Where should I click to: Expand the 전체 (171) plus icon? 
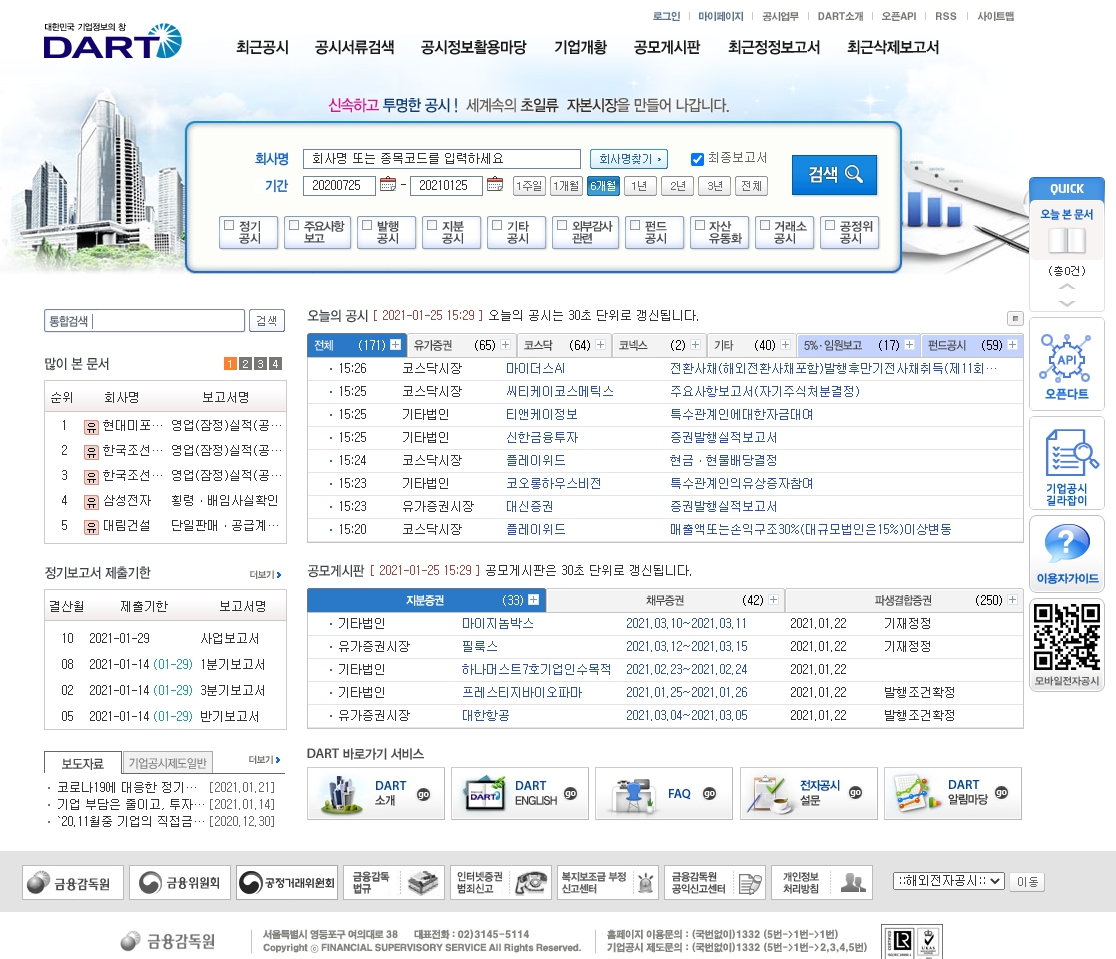pos(396,345)
